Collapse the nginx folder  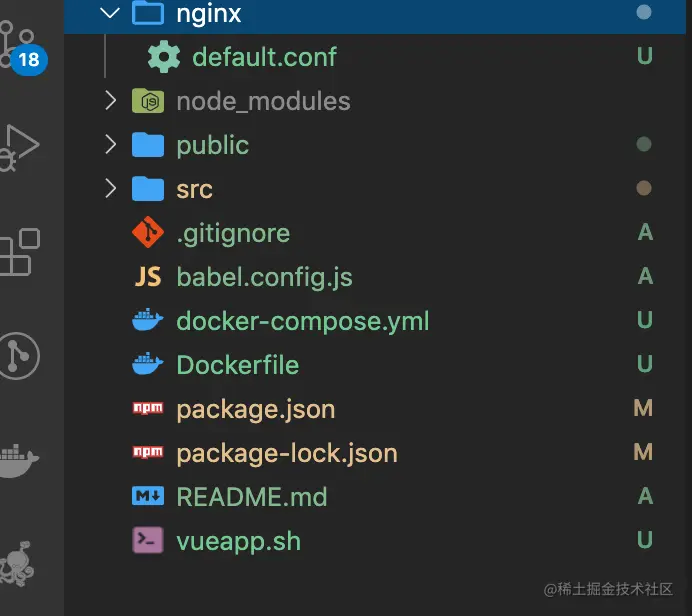click(110, 13)
